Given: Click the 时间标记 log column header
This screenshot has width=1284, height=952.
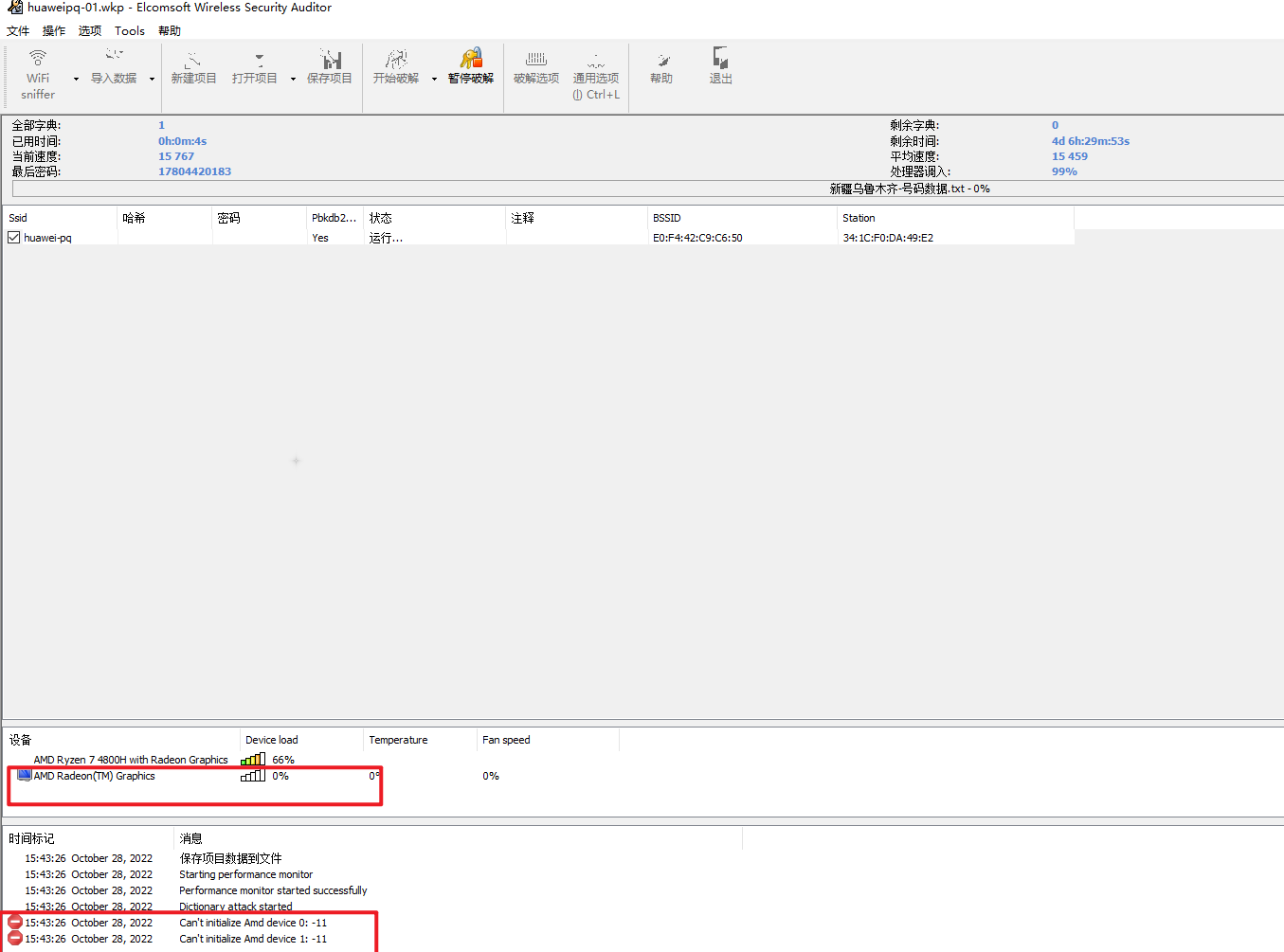Looking at the screenshot, I should tap(88, 838).
